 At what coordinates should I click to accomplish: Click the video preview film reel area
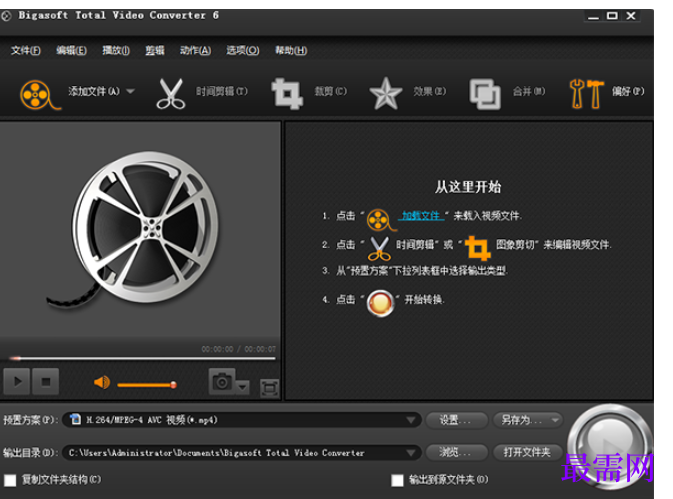click(x=140, y=230)
